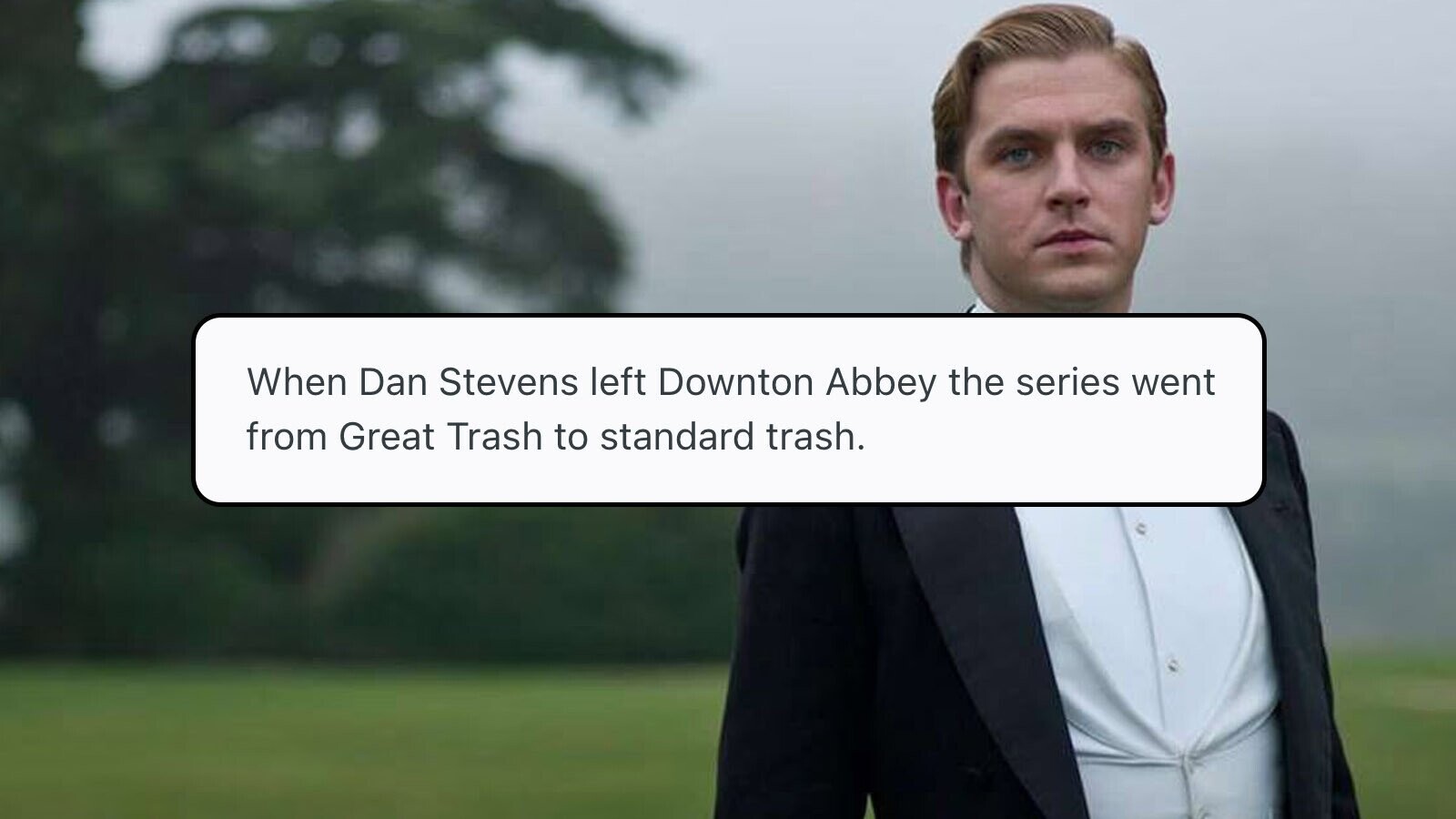The width and height of the screenshot is (1456, 819).
Task: Click the white caption text box
Action: coord(729,409)
